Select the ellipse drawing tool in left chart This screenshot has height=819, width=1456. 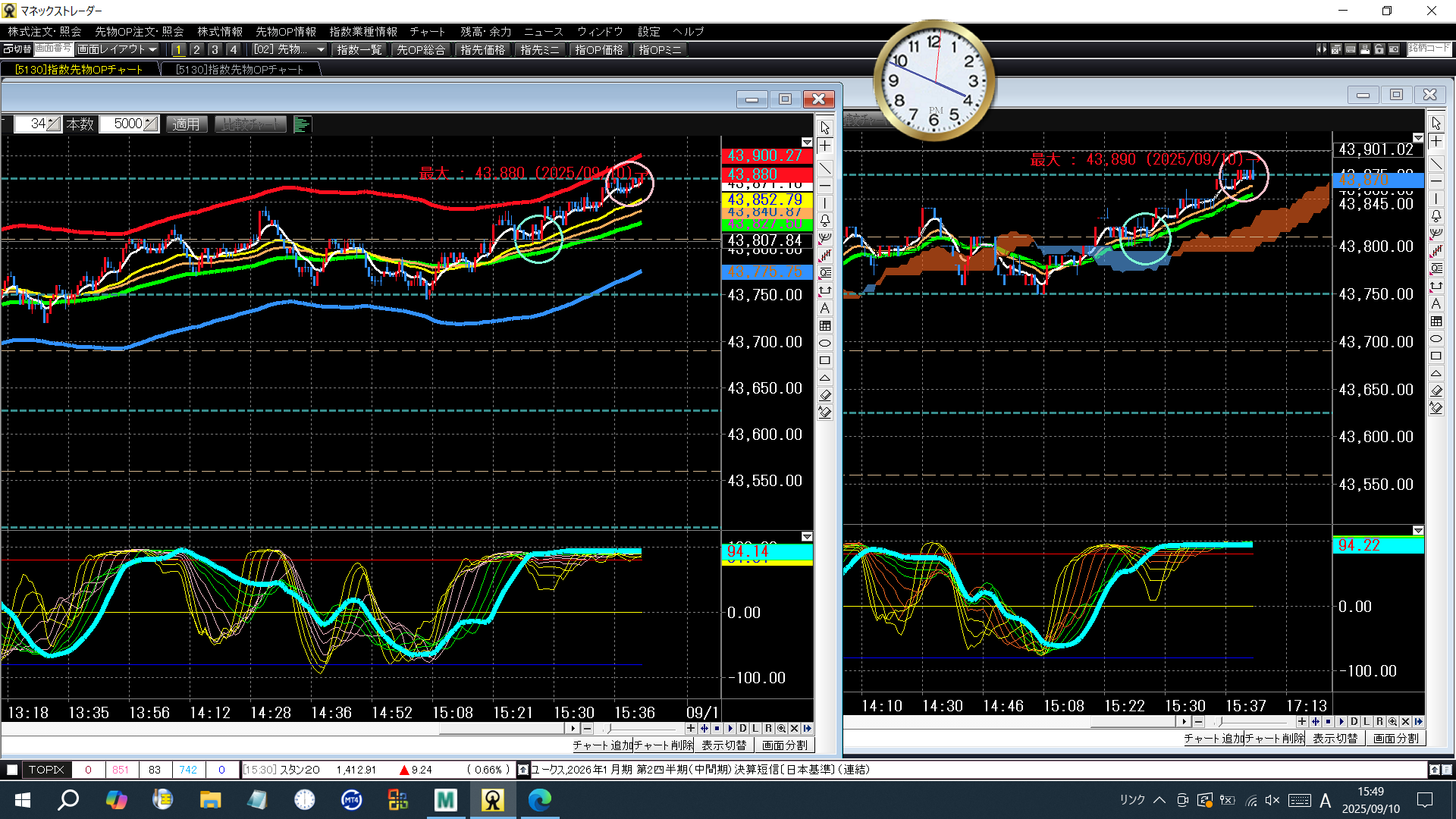[825, 344]
